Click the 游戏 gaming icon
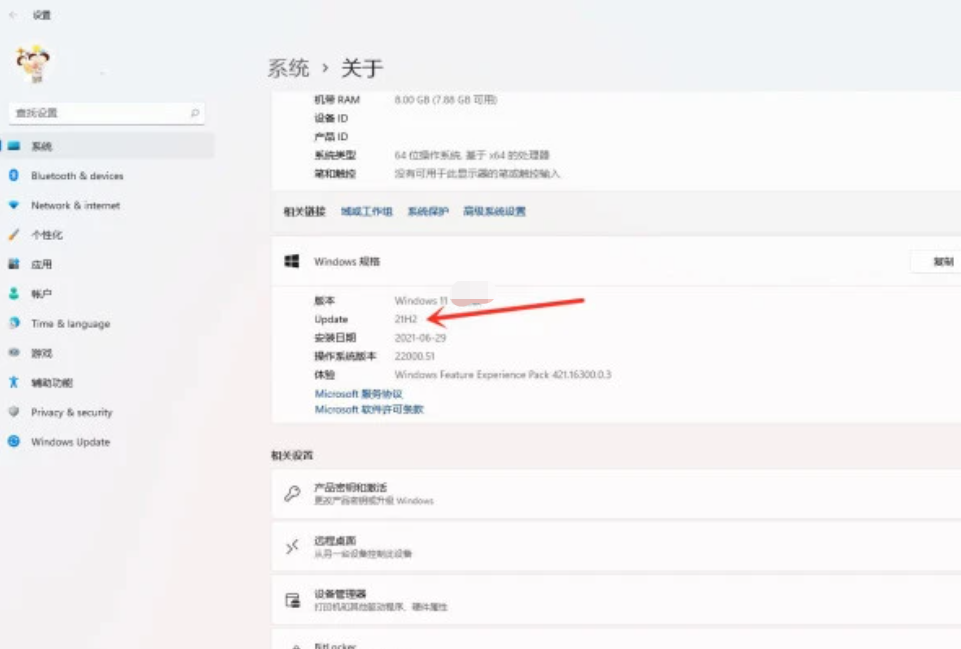 coord(13,352)
